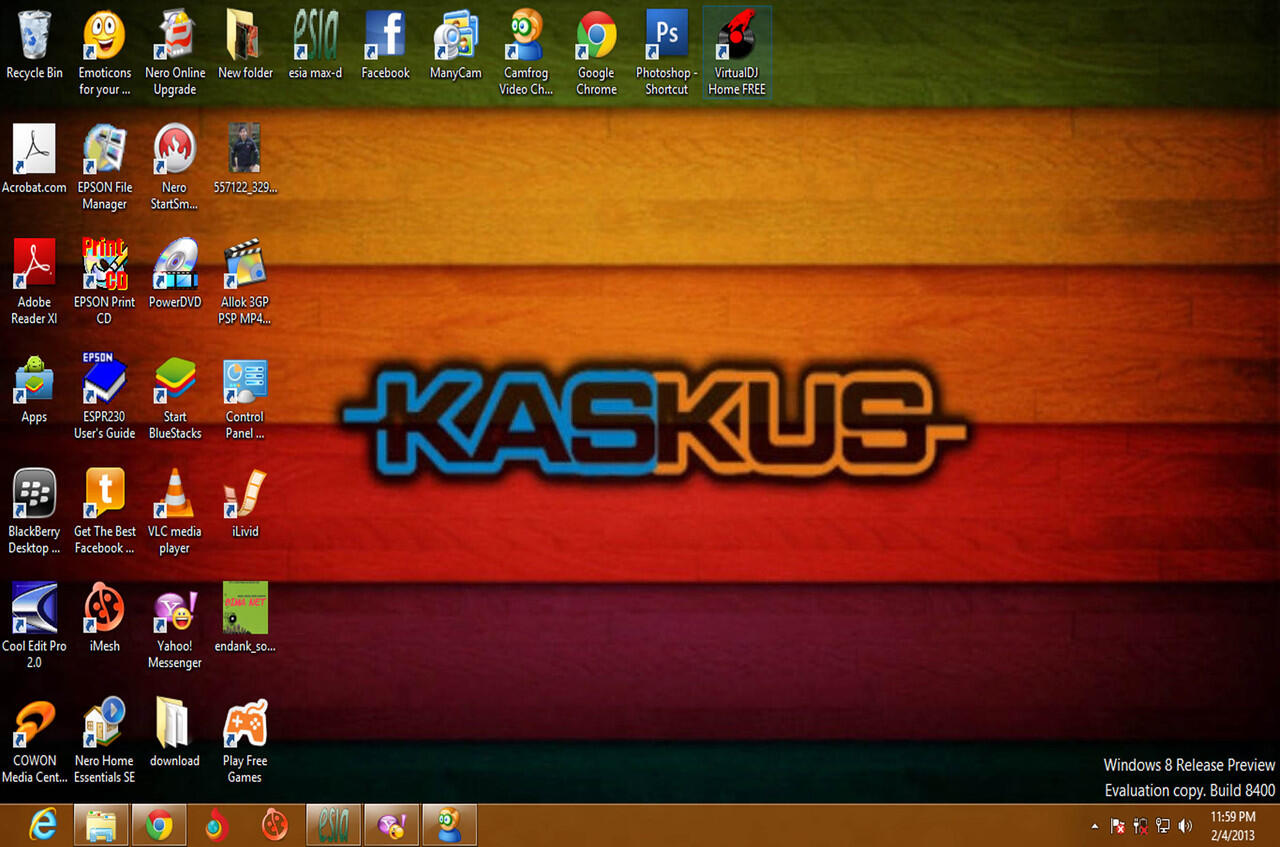Click the power plug tray icon
The image size is (1280, 847).
[x=1140, y=826]
